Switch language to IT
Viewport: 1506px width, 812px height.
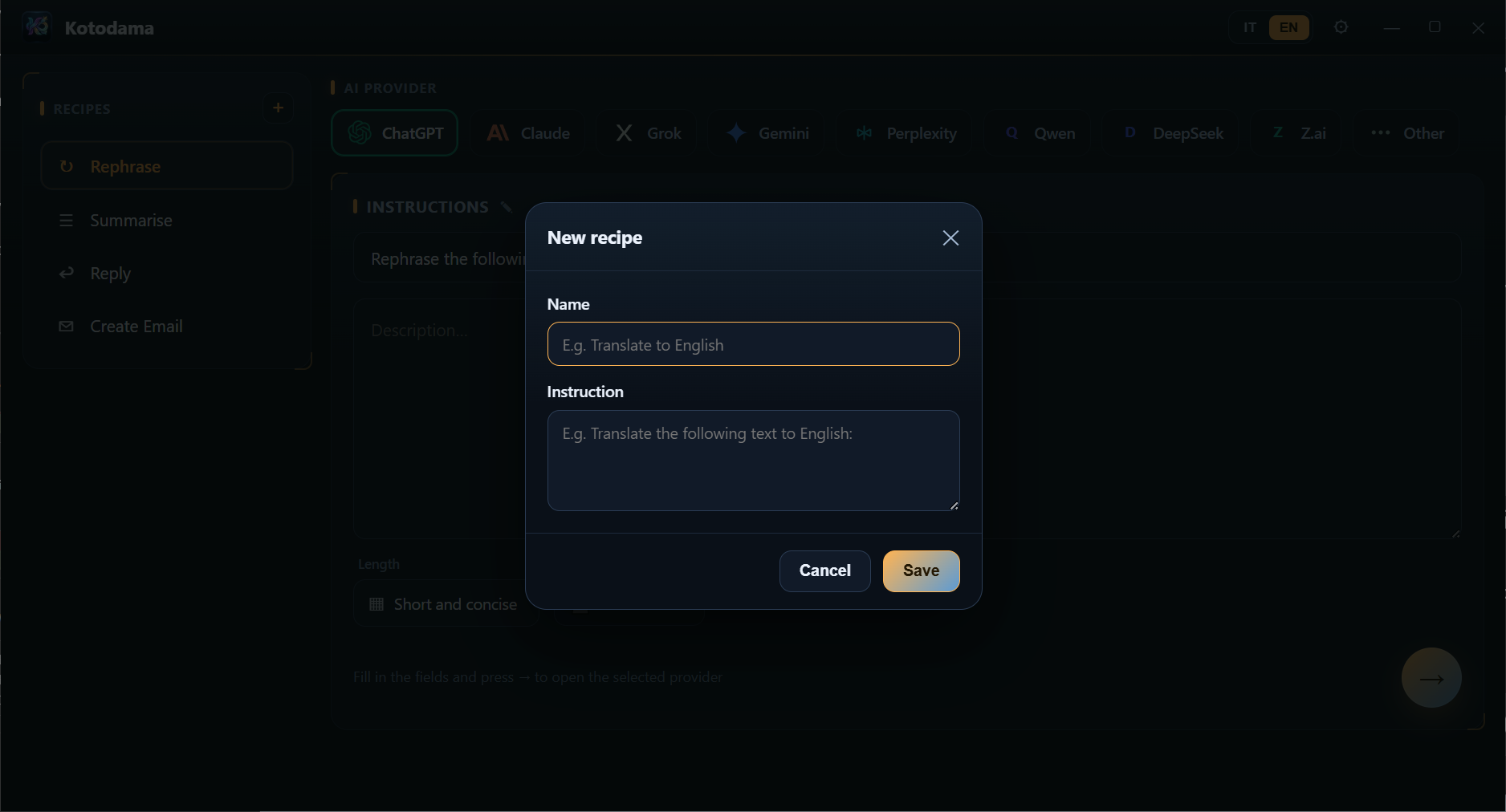click(1249, 27)
